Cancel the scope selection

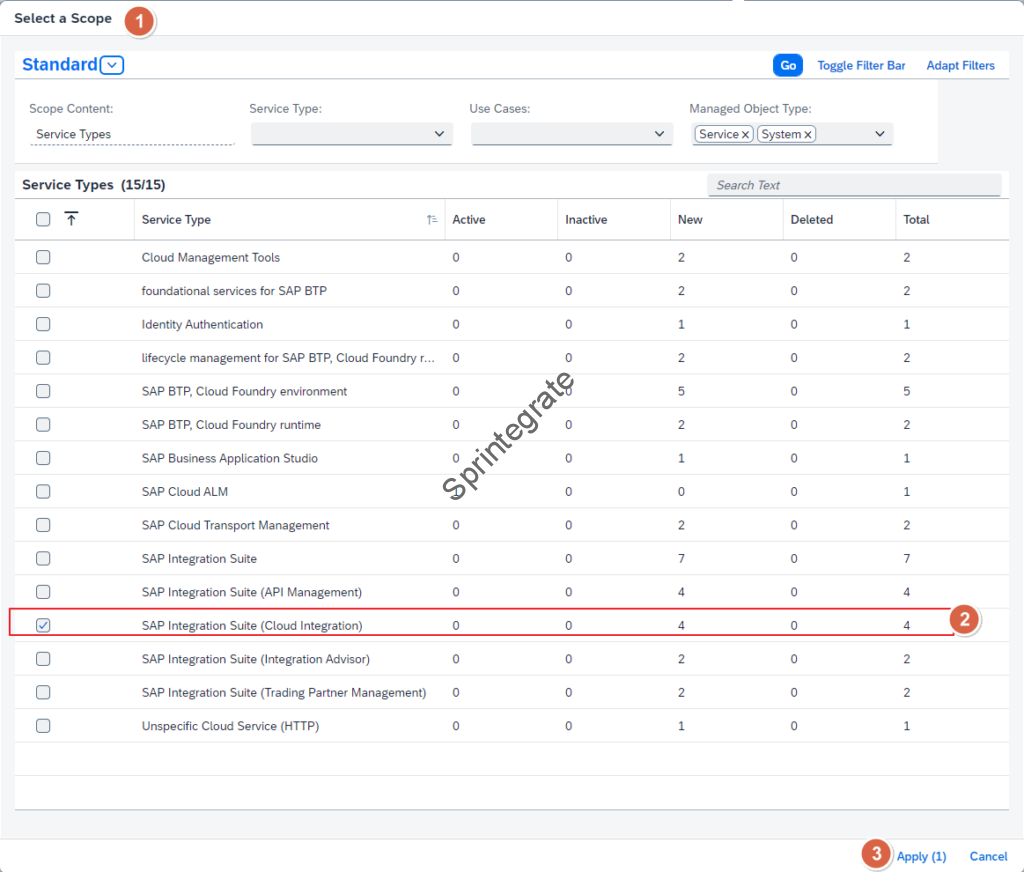click(x=988, y=856)
